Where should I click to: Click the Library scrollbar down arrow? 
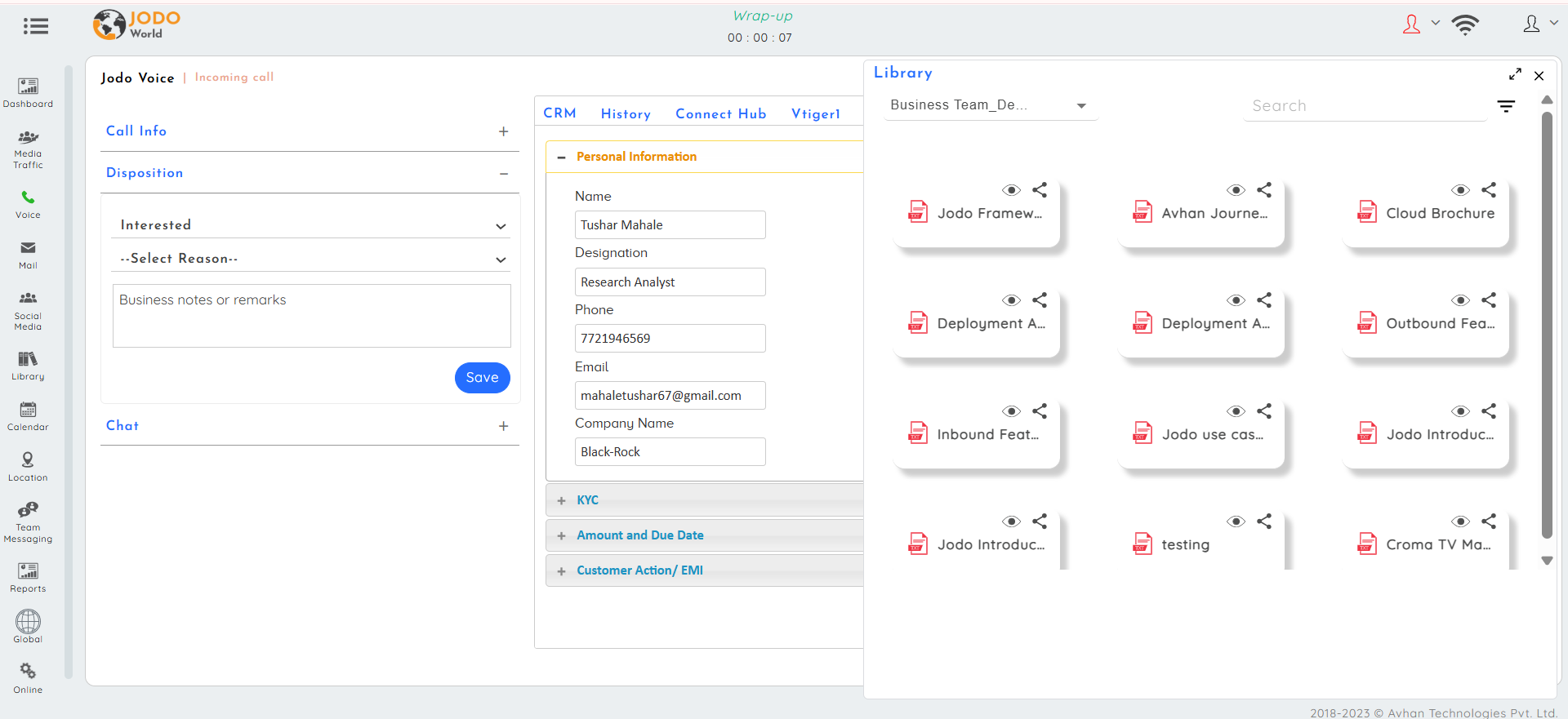[x=1547, y=561]
